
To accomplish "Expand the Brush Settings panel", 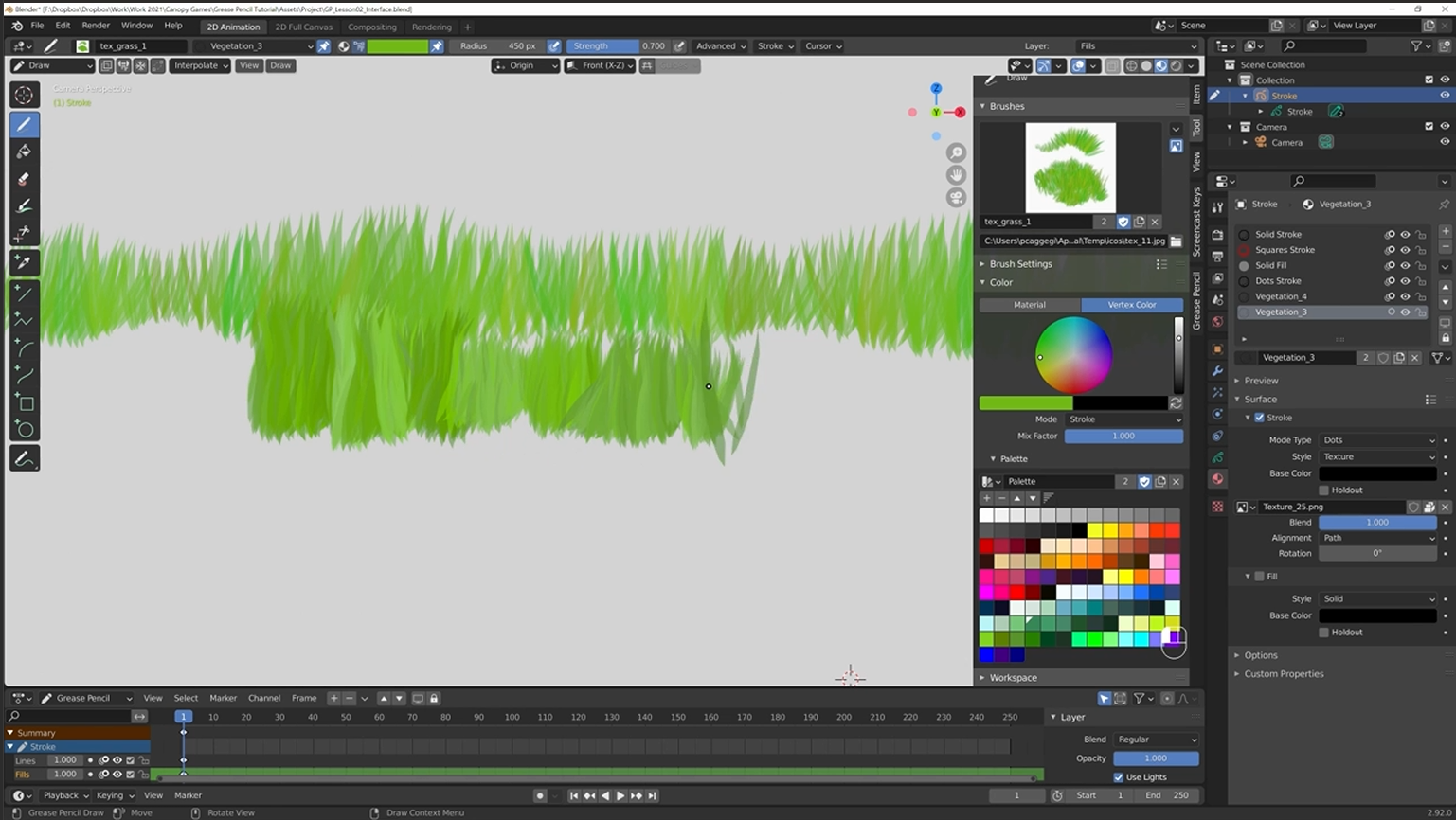I will 1020,264.
